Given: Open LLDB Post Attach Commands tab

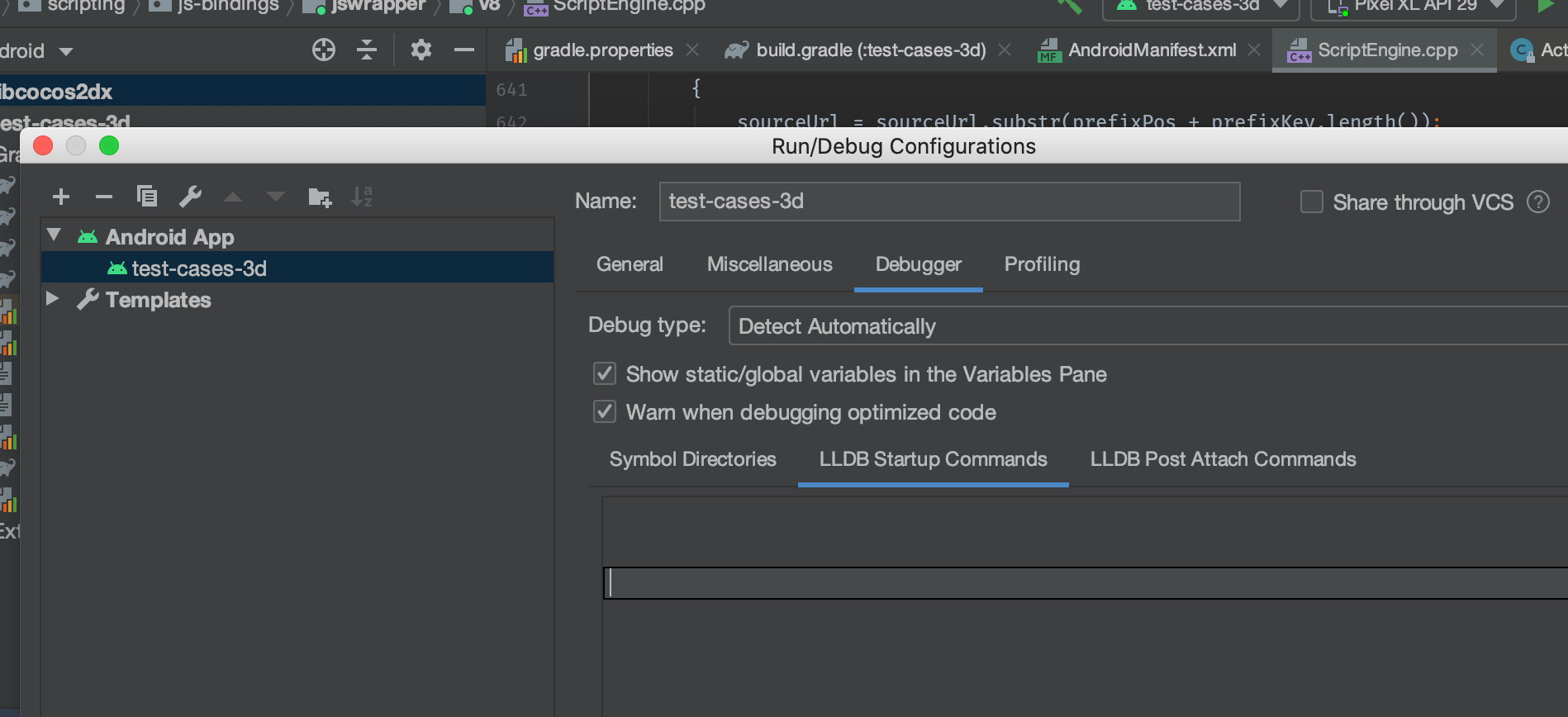Looking at the screenshot, I should point(1224,459).
